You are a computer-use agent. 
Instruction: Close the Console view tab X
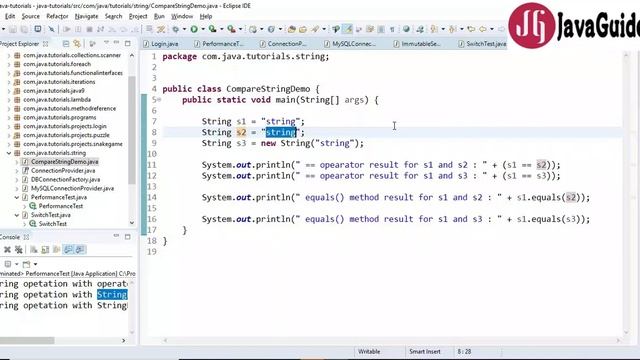pos(27,237)
